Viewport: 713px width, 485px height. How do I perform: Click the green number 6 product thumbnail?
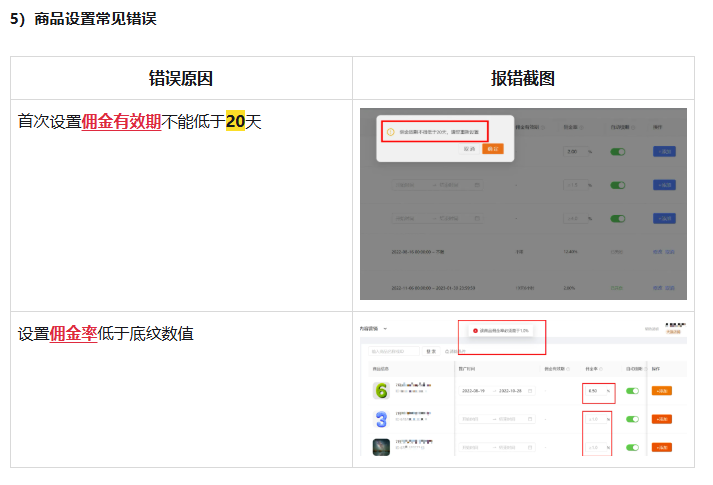380,390
